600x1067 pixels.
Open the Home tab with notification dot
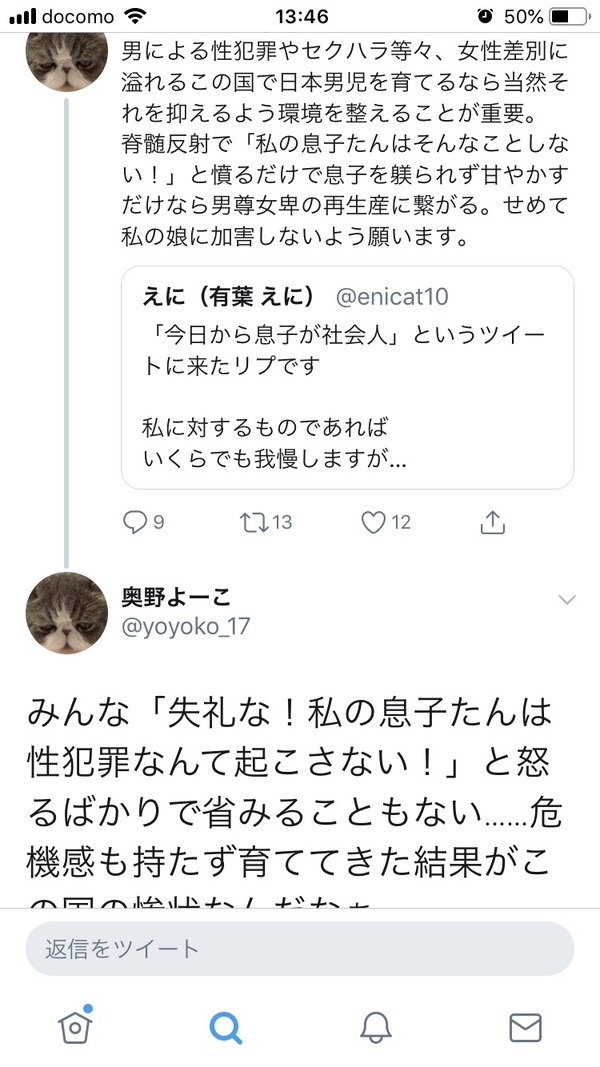[74, 1026]
